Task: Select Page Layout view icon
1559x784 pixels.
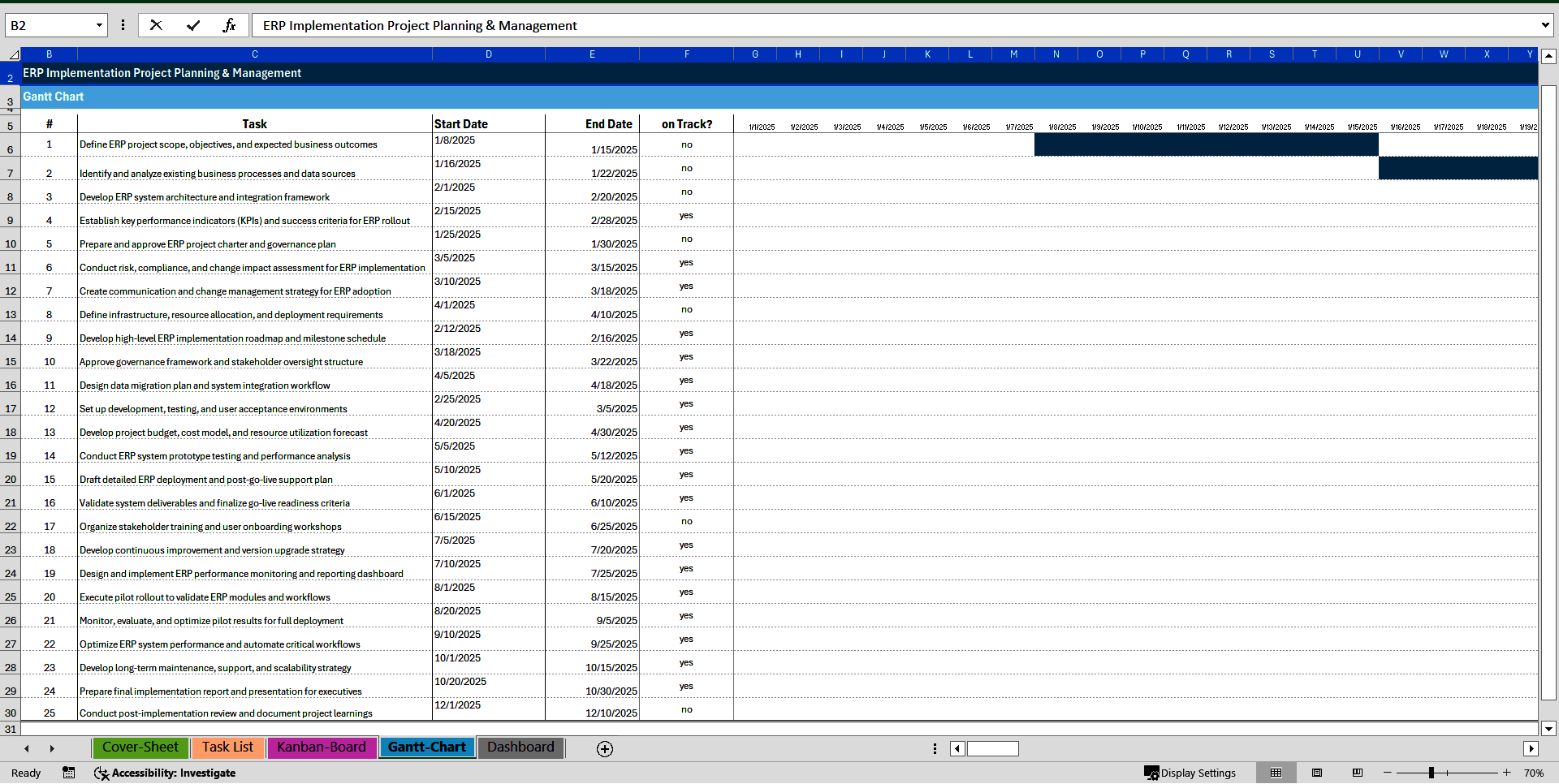Action: tap(1317, 773)
